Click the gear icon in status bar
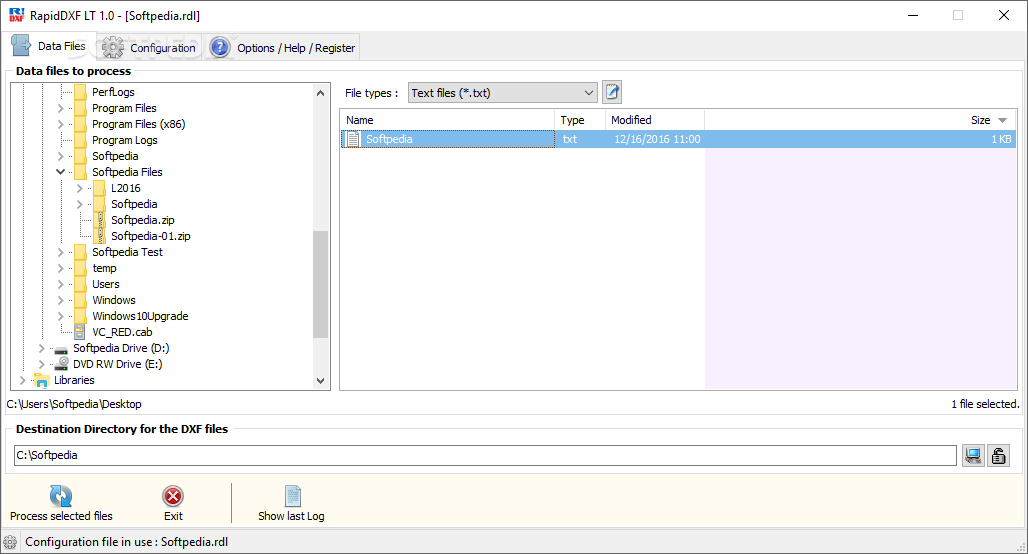 tap(10, 542)
